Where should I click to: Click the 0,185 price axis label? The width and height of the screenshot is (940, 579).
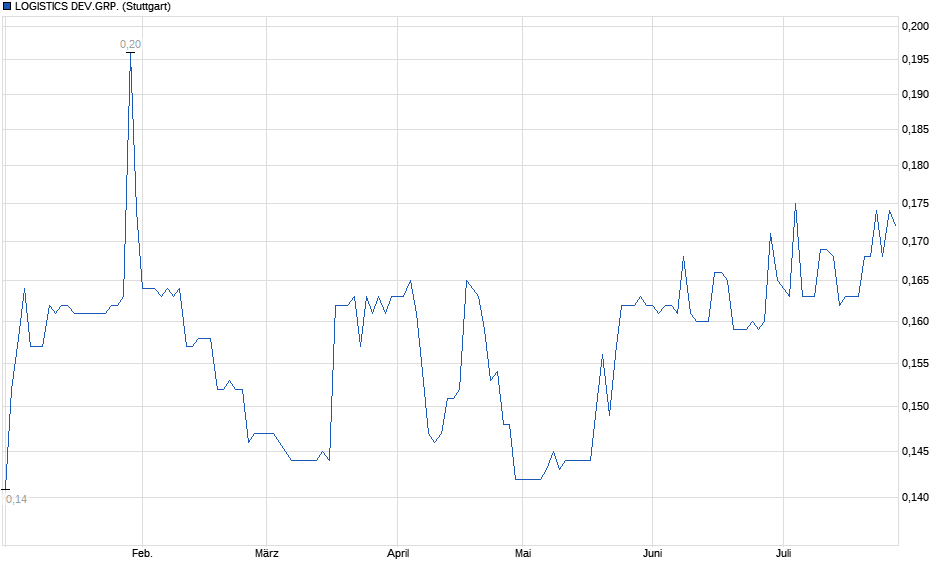915,129
